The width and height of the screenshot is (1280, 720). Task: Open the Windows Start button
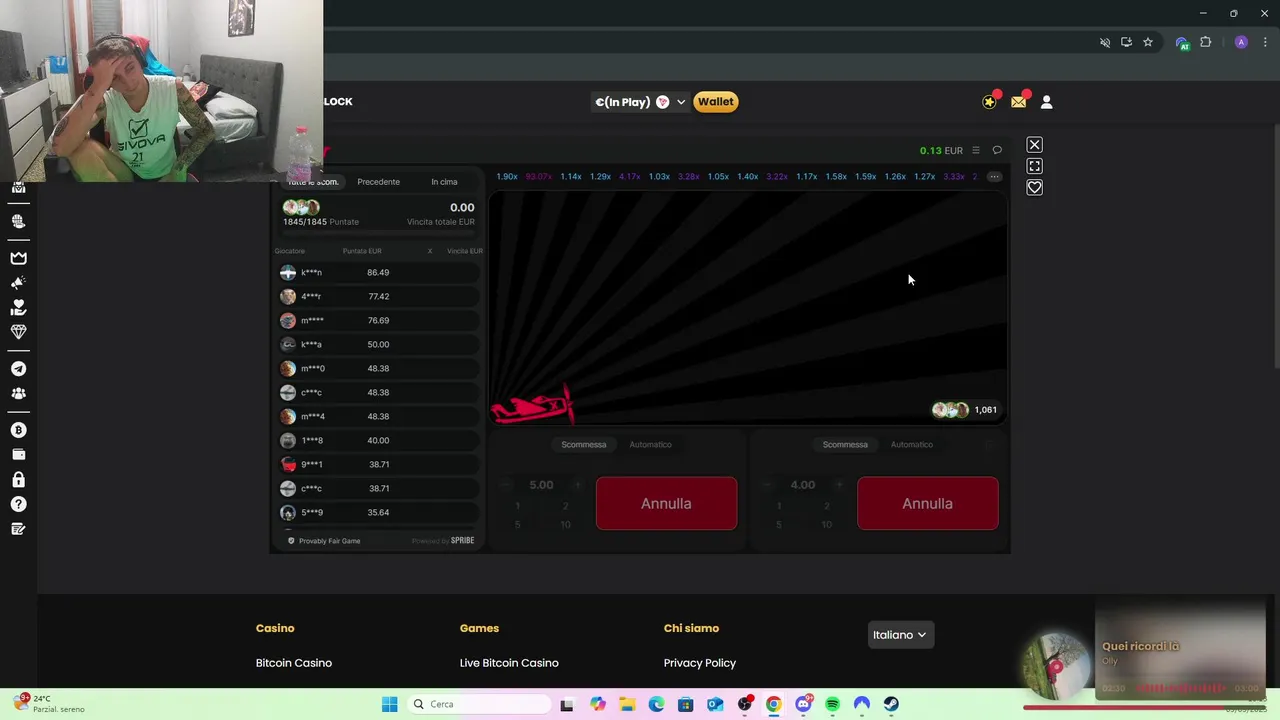coord(389,704)
